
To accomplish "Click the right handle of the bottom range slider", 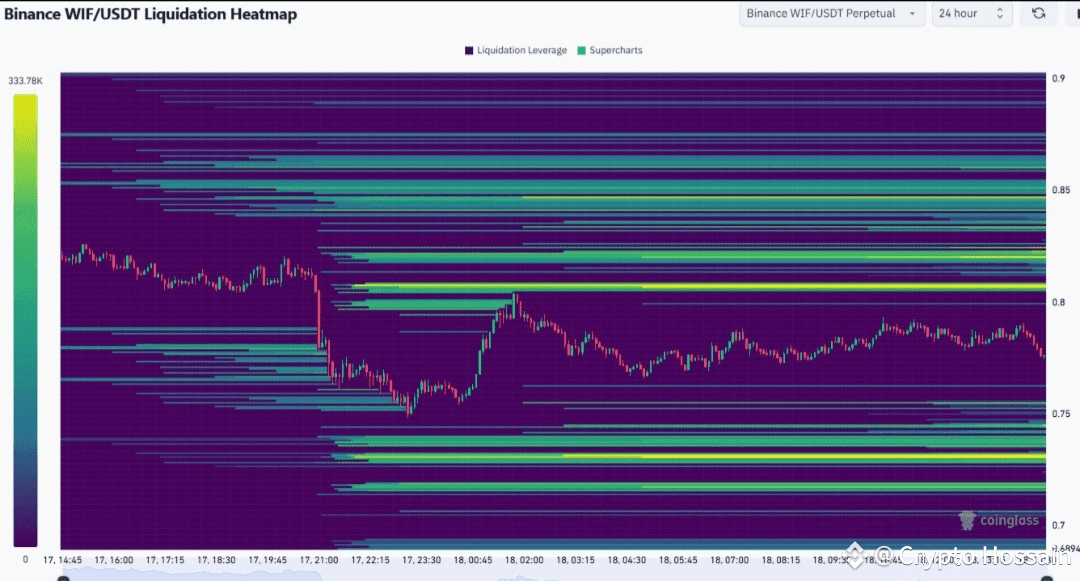I will click(x=1046, y=578).
